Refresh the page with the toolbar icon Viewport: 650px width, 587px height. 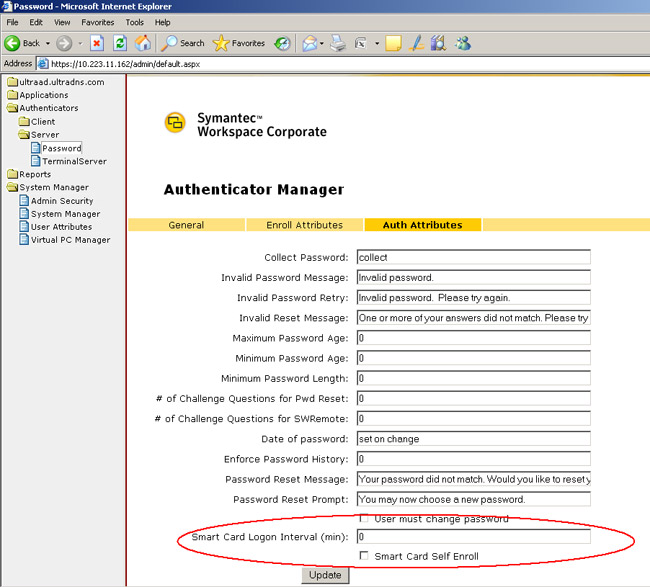(120, 43)
